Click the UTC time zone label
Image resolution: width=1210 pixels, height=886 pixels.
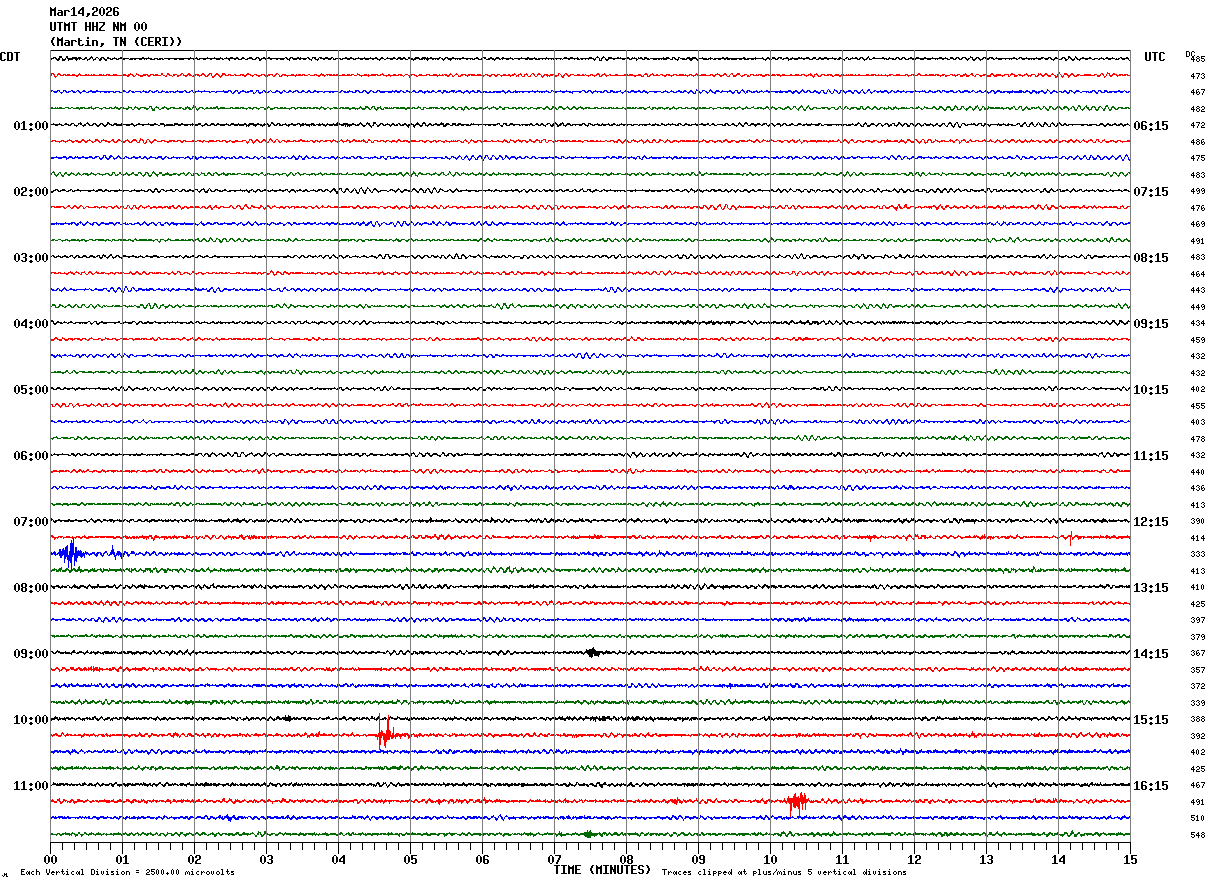tap(1155, 57)
